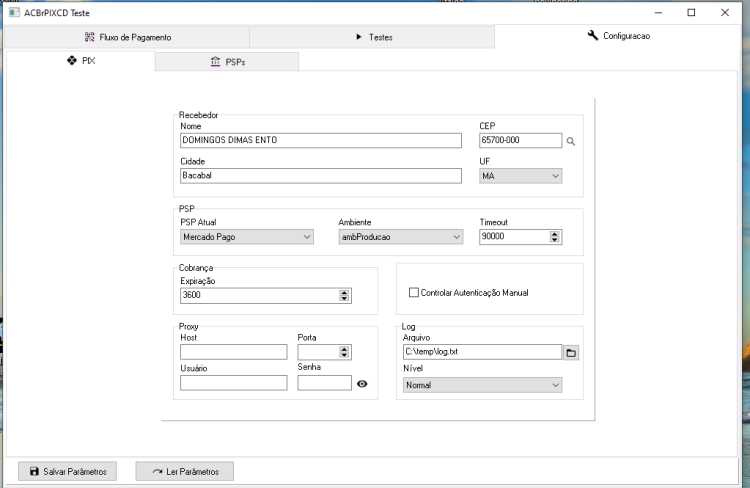
Task: Click the Cidade input field
Action: pyautogui.click(x=321, y=176)
